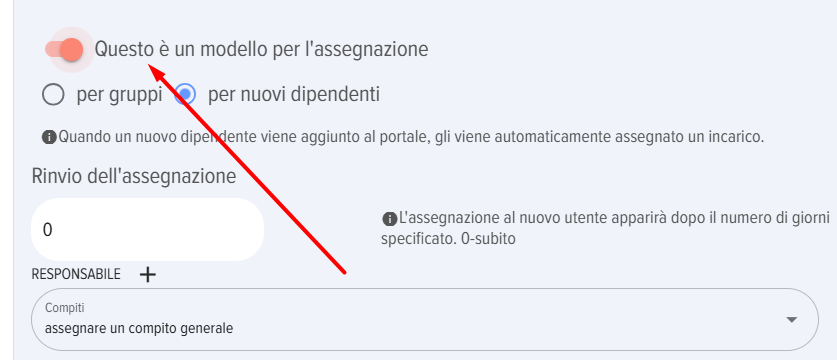Click the "per nuovi dipendenti" label text
The height and width of the screenshot is (360, 837).
(x=294, y=95)
